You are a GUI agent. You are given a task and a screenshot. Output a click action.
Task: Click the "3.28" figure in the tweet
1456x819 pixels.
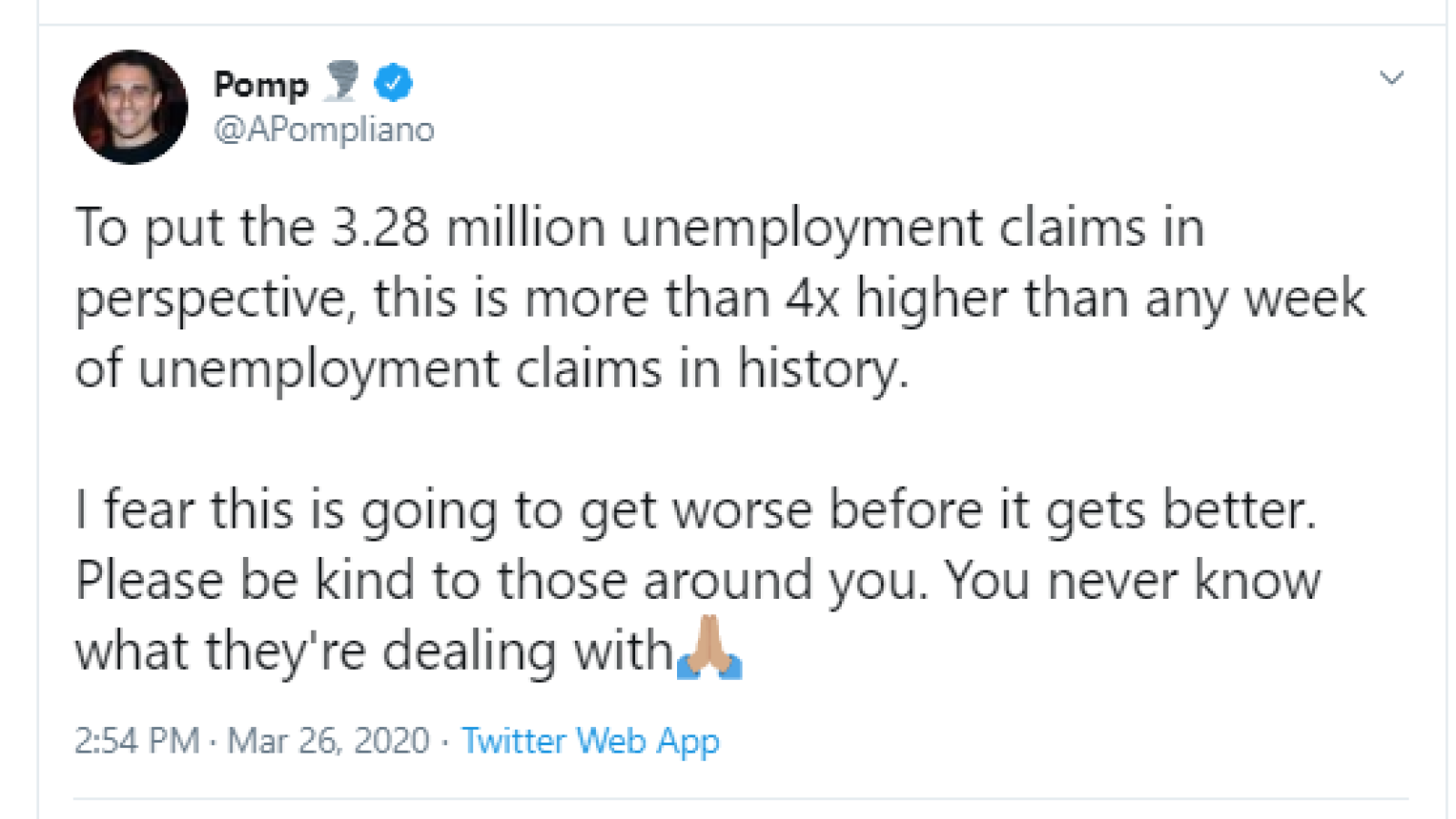tap(379, 227)
